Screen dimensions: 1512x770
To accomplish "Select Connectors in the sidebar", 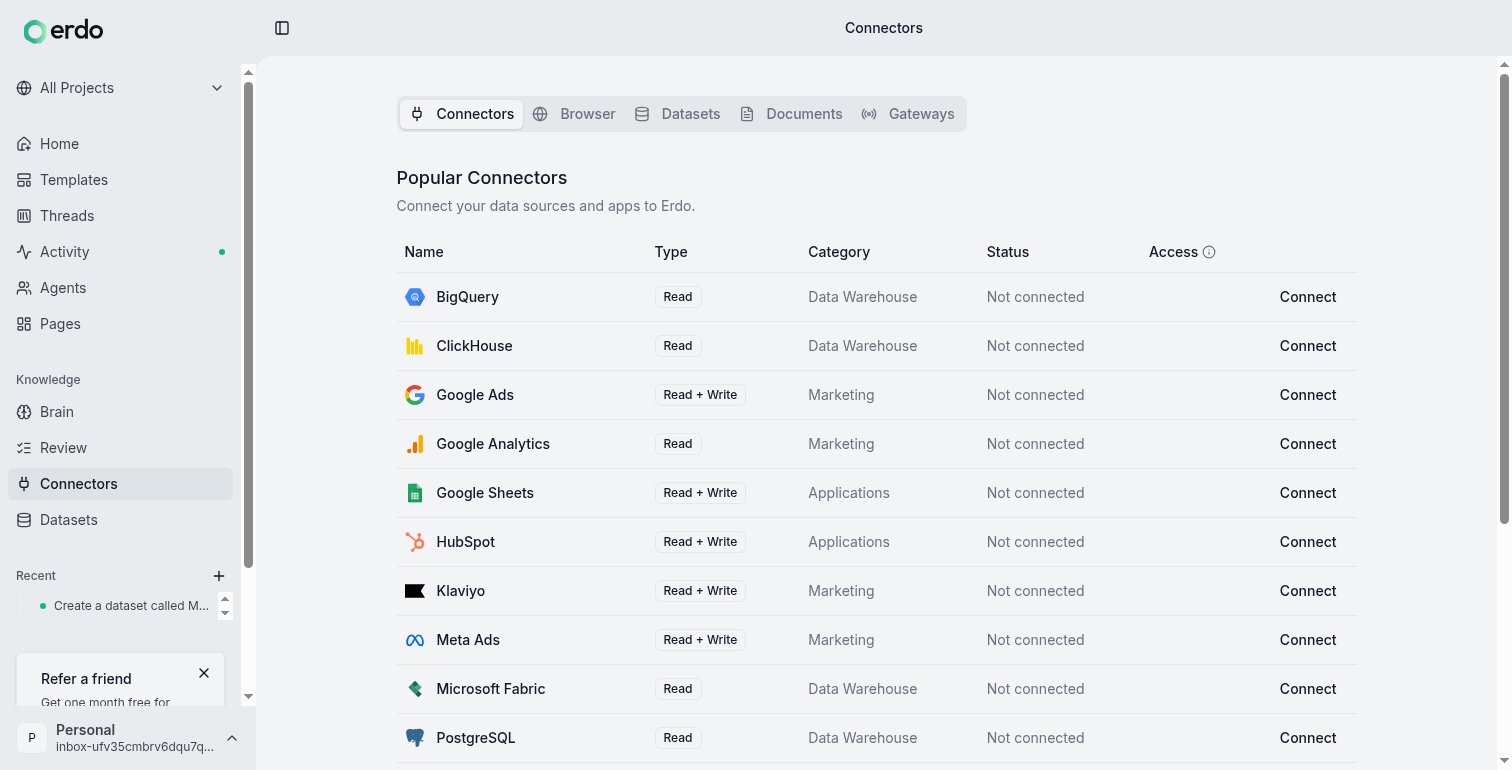I will [120, 484].
